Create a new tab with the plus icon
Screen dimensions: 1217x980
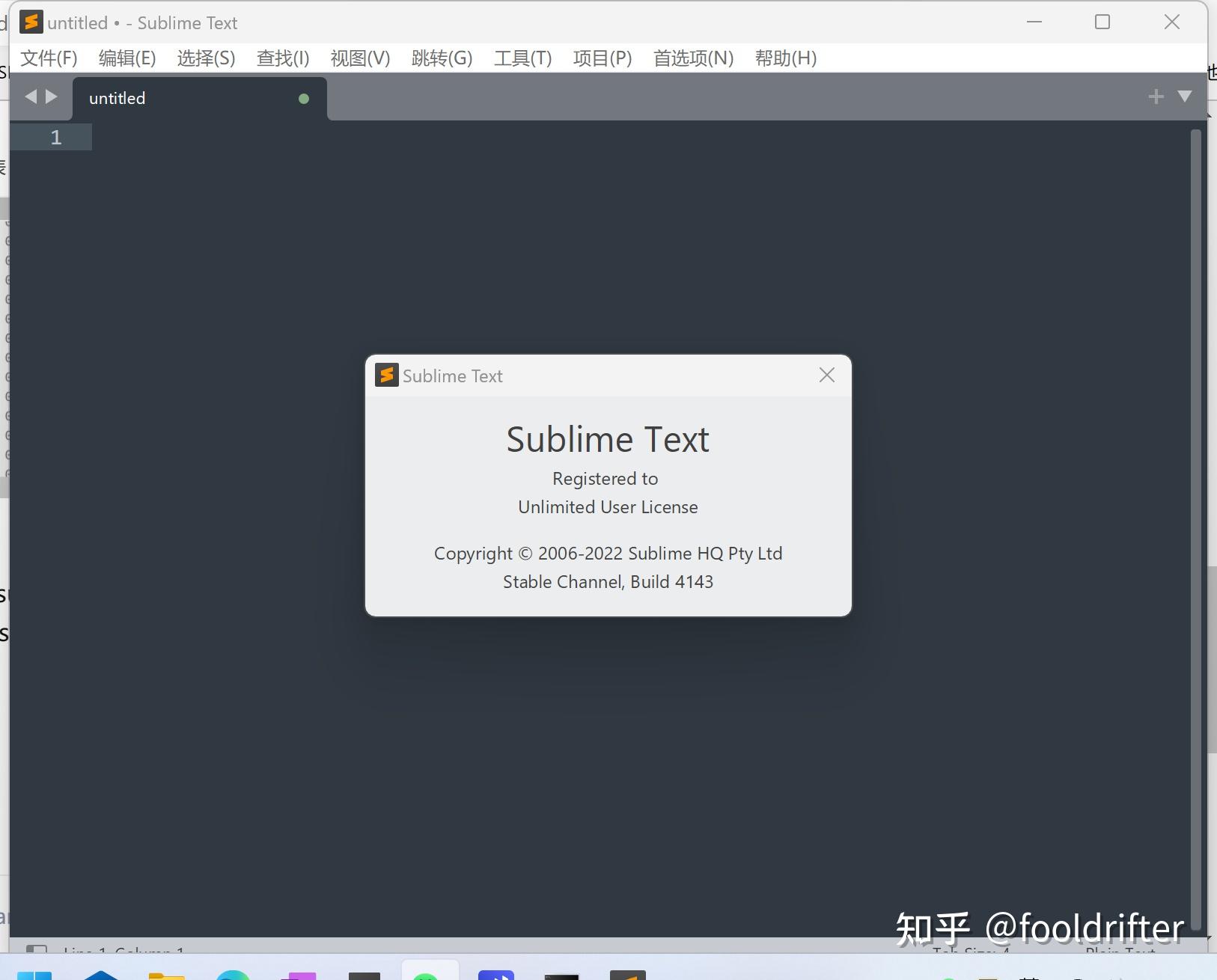(x=1156, y=96)
